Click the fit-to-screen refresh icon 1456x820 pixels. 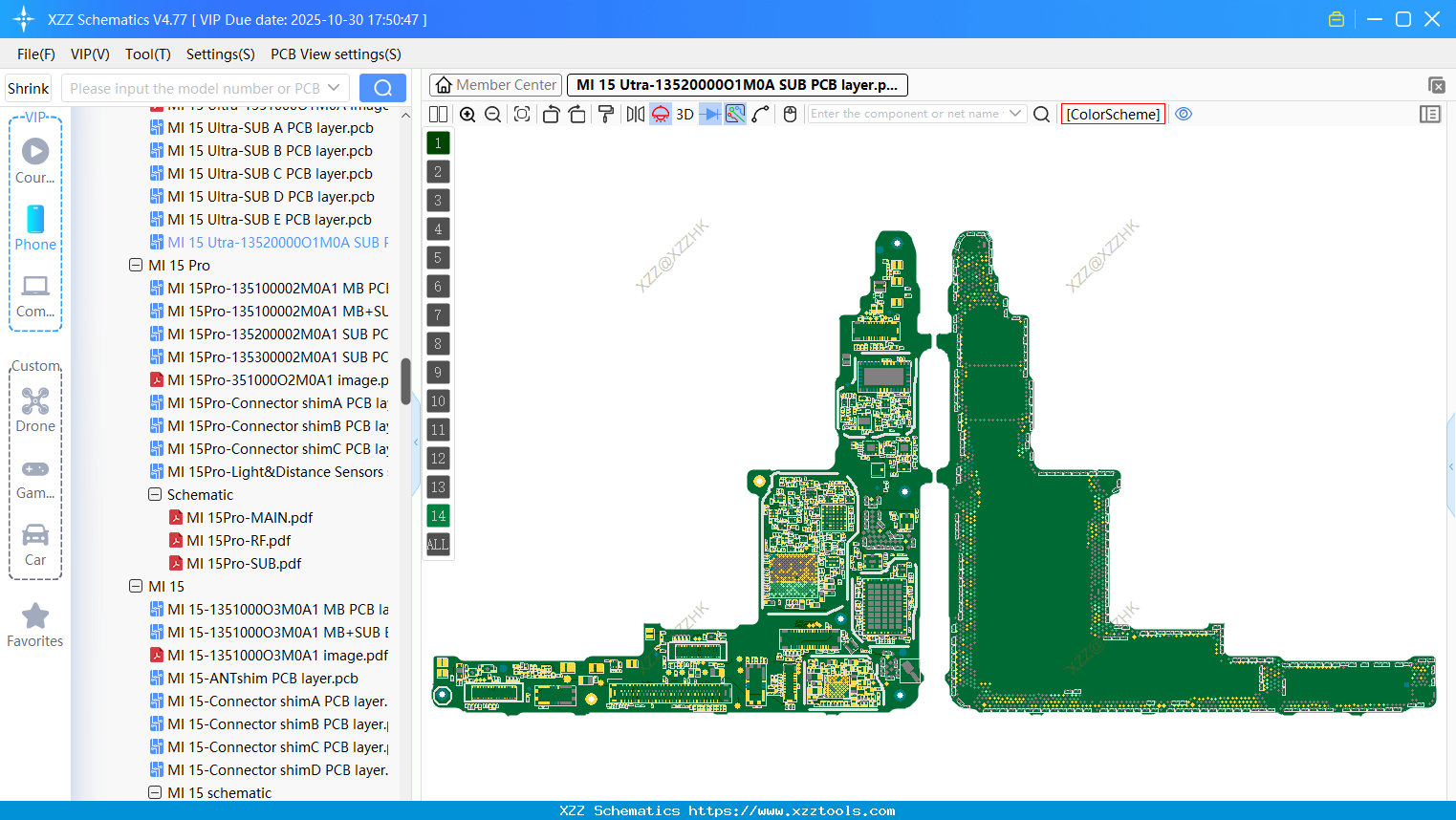click(x=521, y=114)
